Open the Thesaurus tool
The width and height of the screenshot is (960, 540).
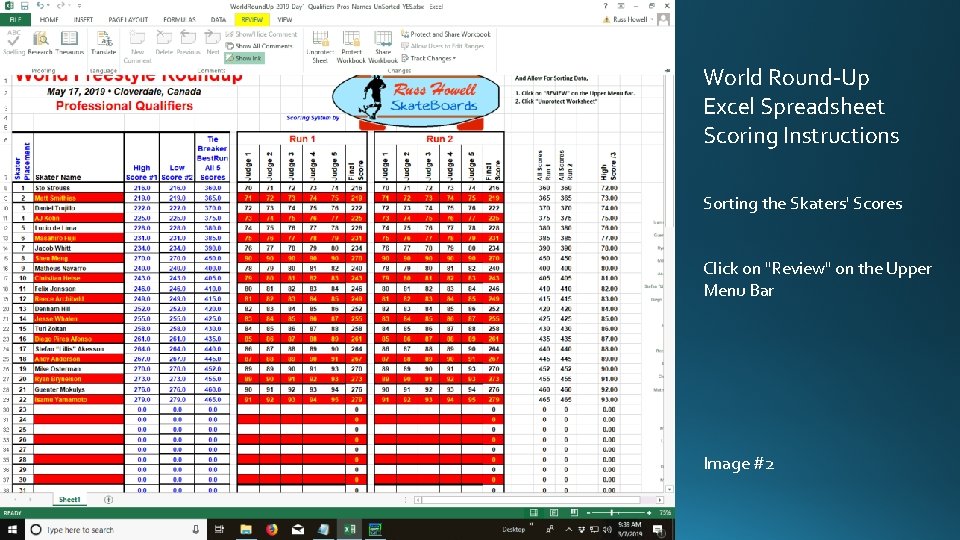coord(69,43)
